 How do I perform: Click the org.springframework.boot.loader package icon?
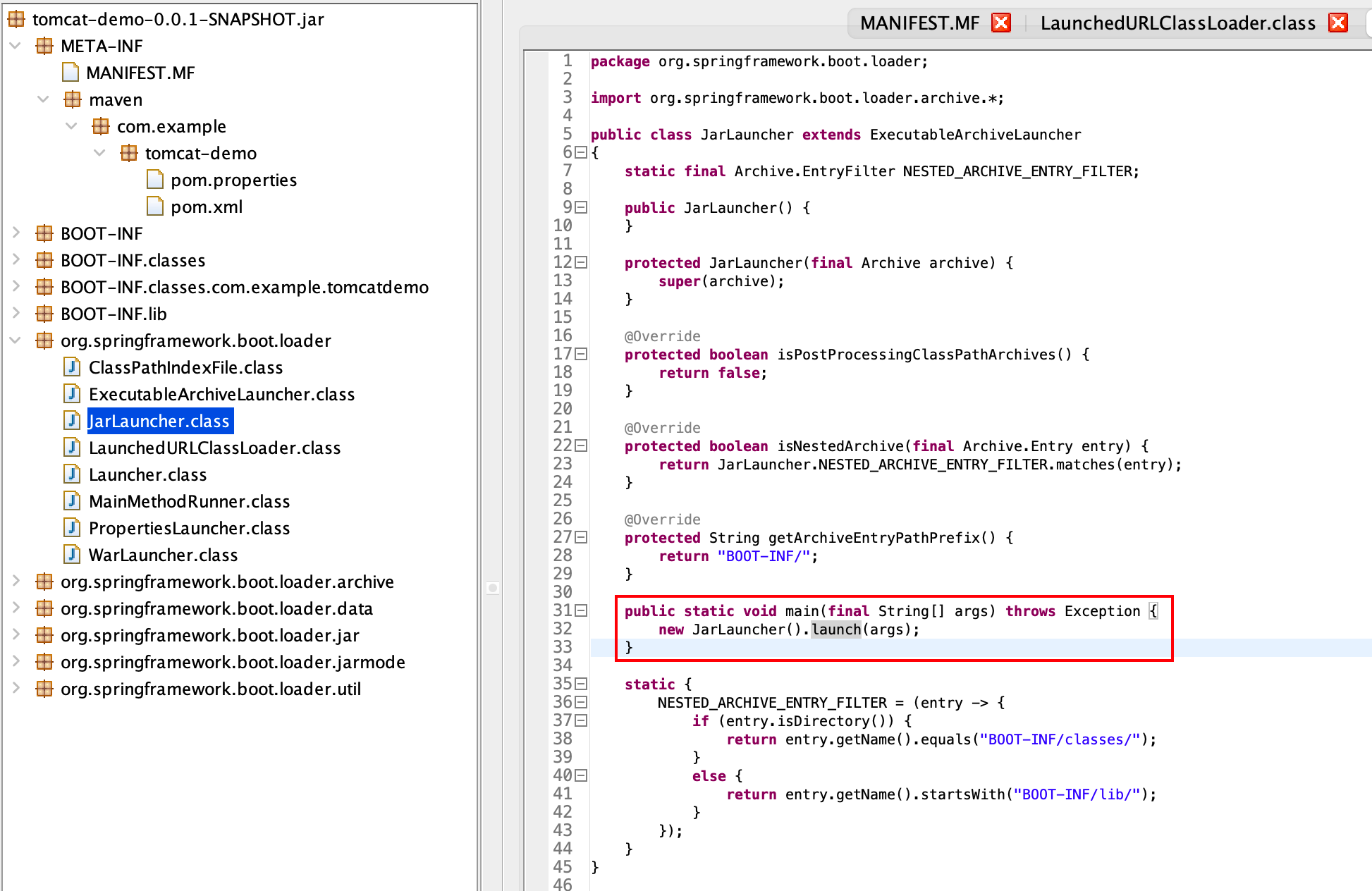[44, 340]
